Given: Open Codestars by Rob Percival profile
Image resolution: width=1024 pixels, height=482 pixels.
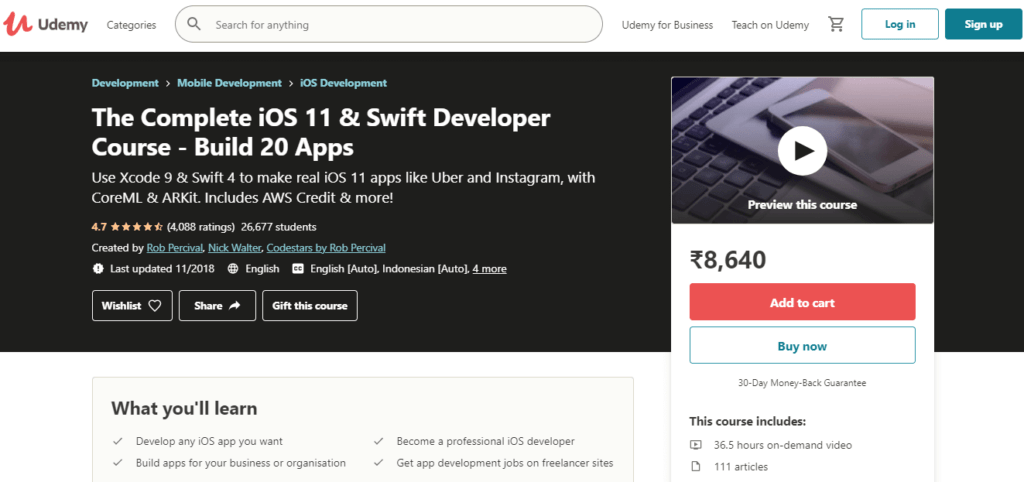Looking at the screenshot, I should [x=326, y=248].
